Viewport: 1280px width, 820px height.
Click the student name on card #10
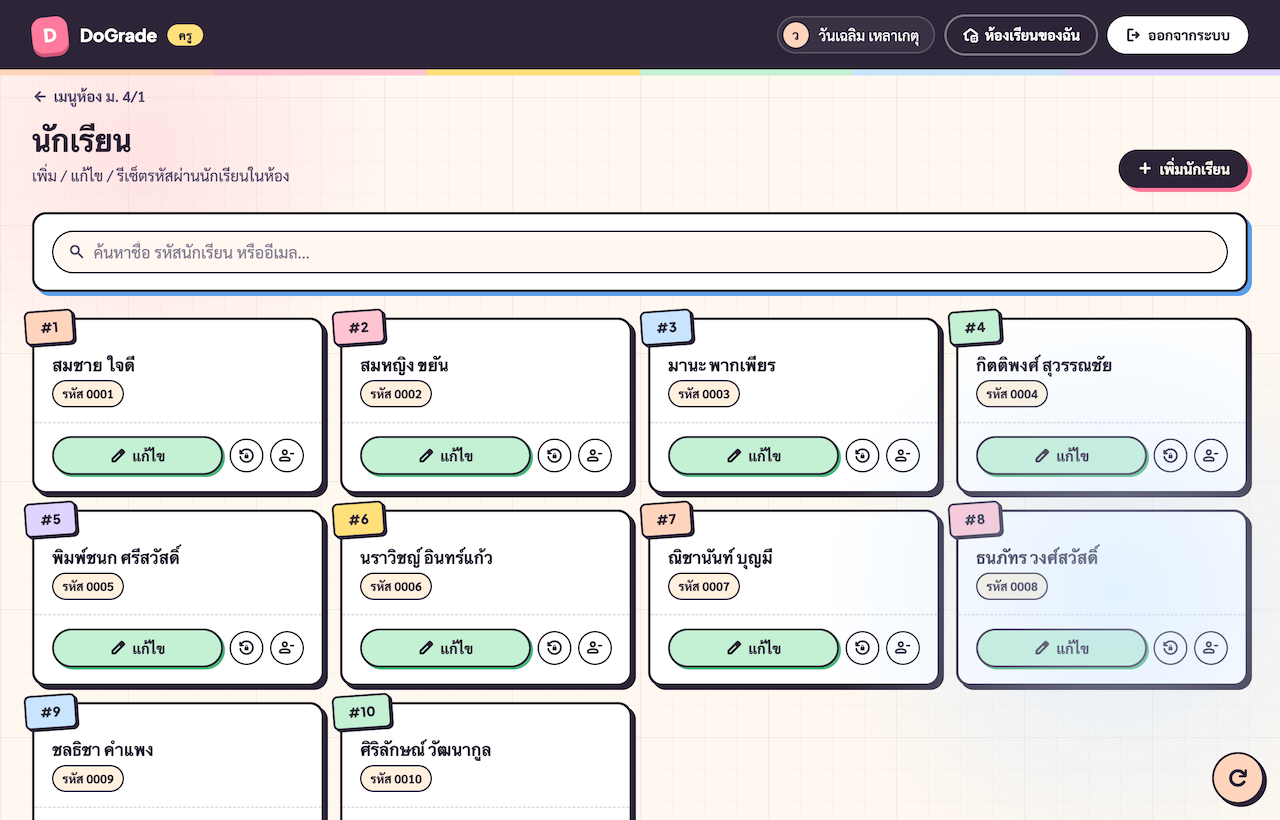tap(425, 749)
